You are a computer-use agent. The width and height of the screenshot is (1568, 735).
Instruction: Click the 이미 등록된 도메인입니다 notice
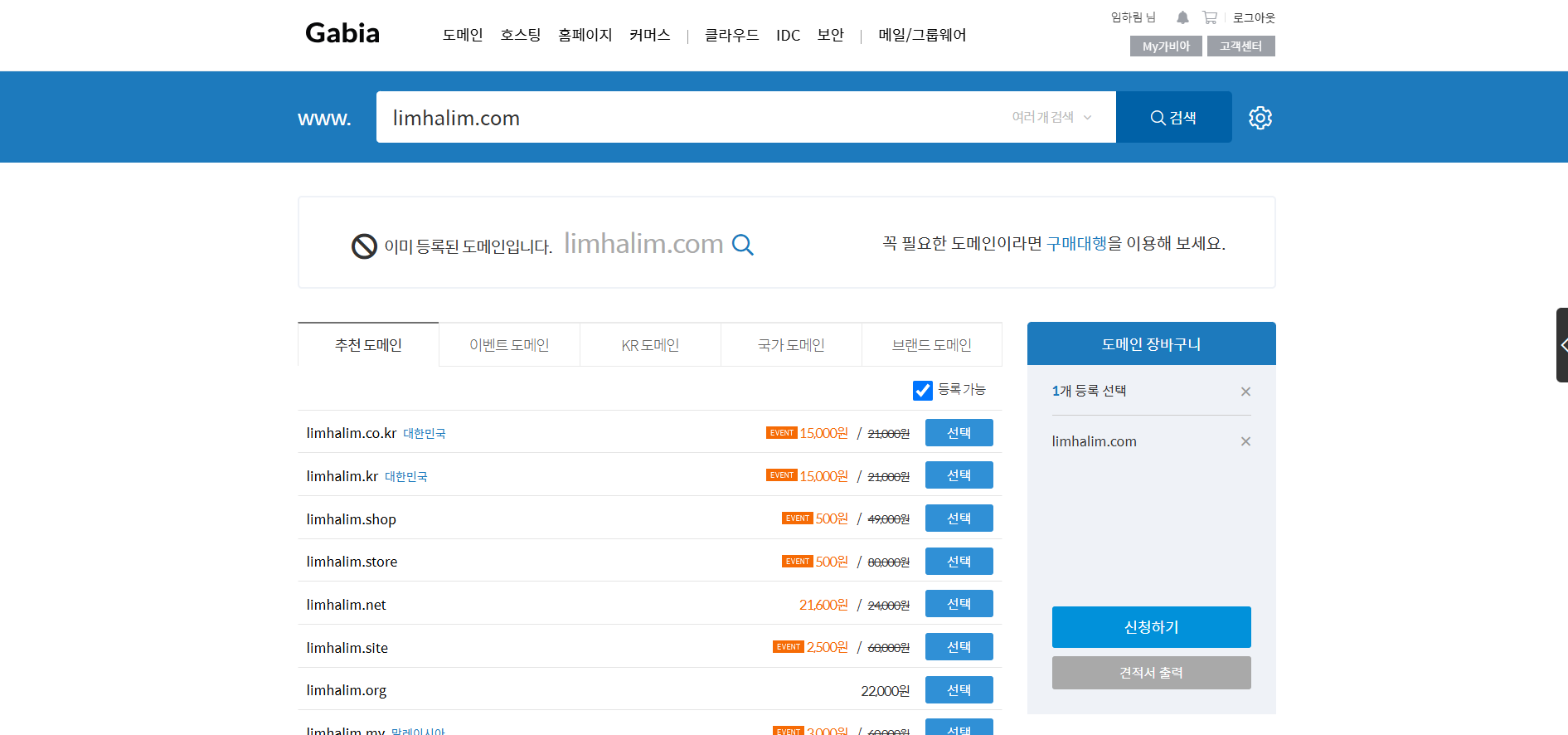pyautogui.click(x=468, y=246)
